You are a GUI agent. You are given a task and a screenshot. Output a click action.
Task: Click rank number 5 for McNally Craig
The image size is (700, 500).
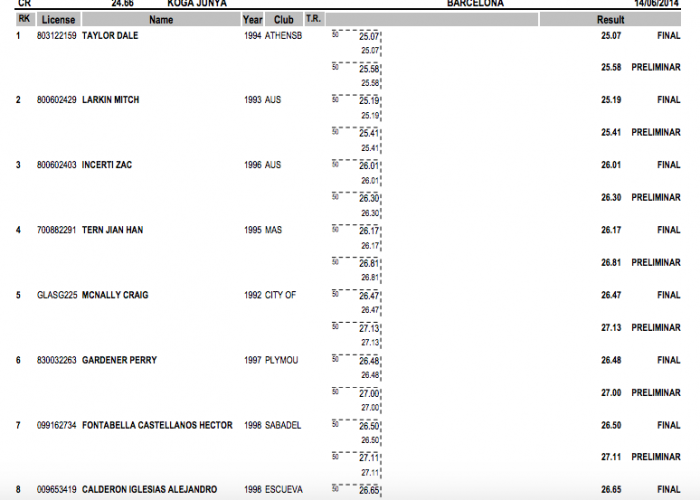pyautogui.click(x=18, y=296)
